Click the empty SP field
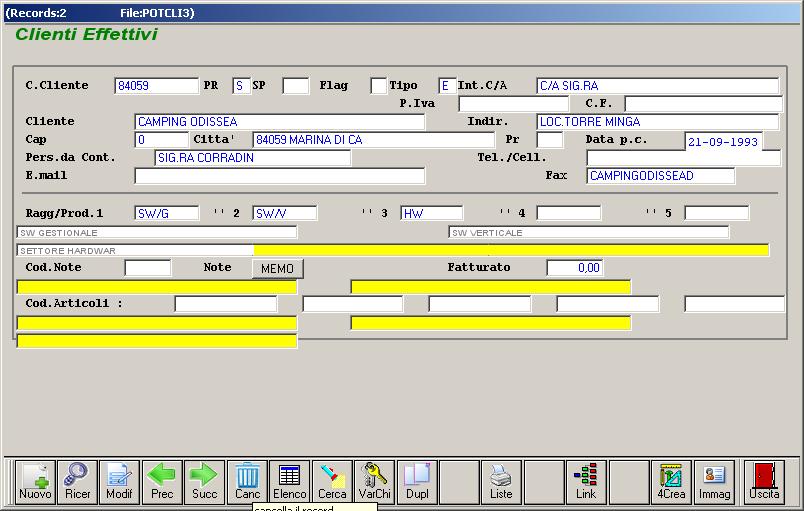Screen dimensions: 804x511 point(296,86)
